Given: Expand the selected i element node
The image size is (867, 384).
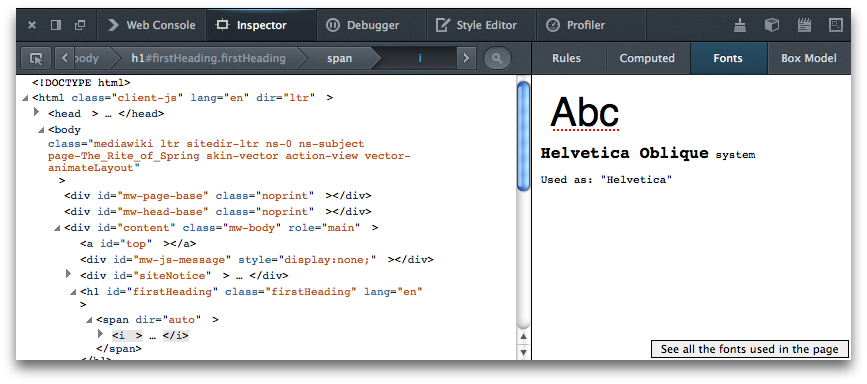Looking at the screenshot, I should (101, 334).
